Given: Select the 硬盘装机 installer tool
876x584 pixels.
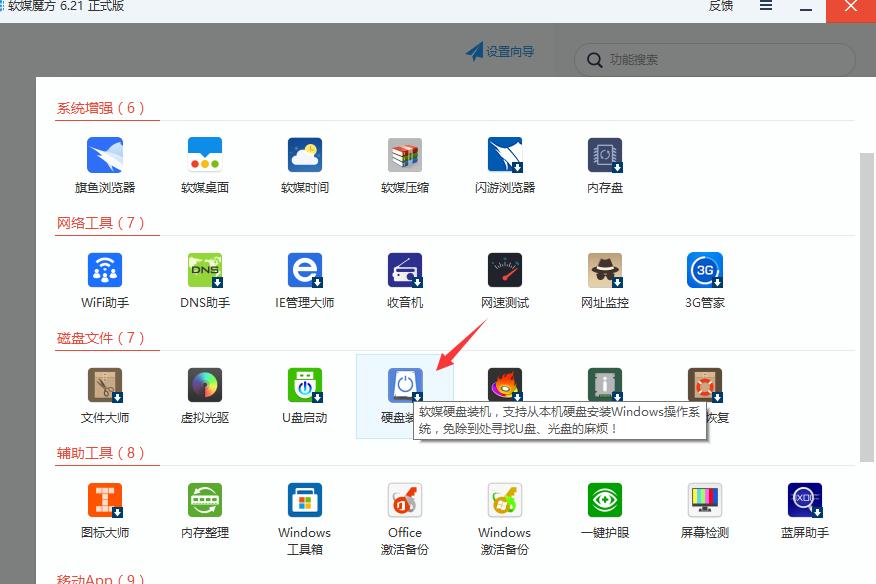Looking at the screenshot, I should point(404,383).
